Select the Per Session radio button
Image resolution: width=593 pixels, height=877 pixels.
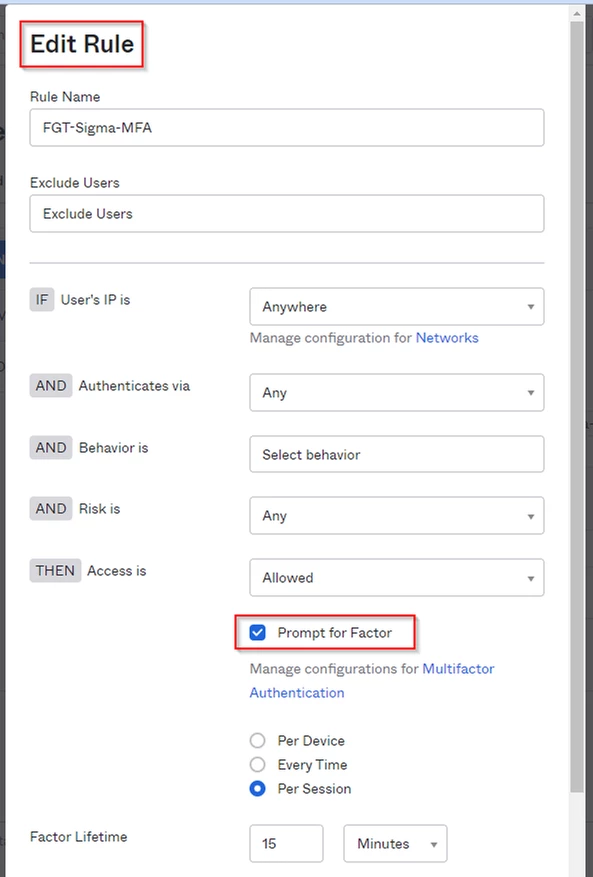coord(257,789)
